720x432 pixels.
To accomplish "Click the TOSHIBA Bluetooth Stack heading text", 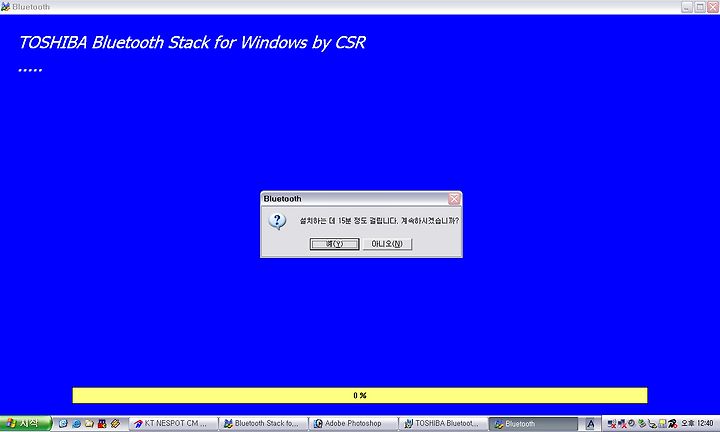I will click(192, 42).
